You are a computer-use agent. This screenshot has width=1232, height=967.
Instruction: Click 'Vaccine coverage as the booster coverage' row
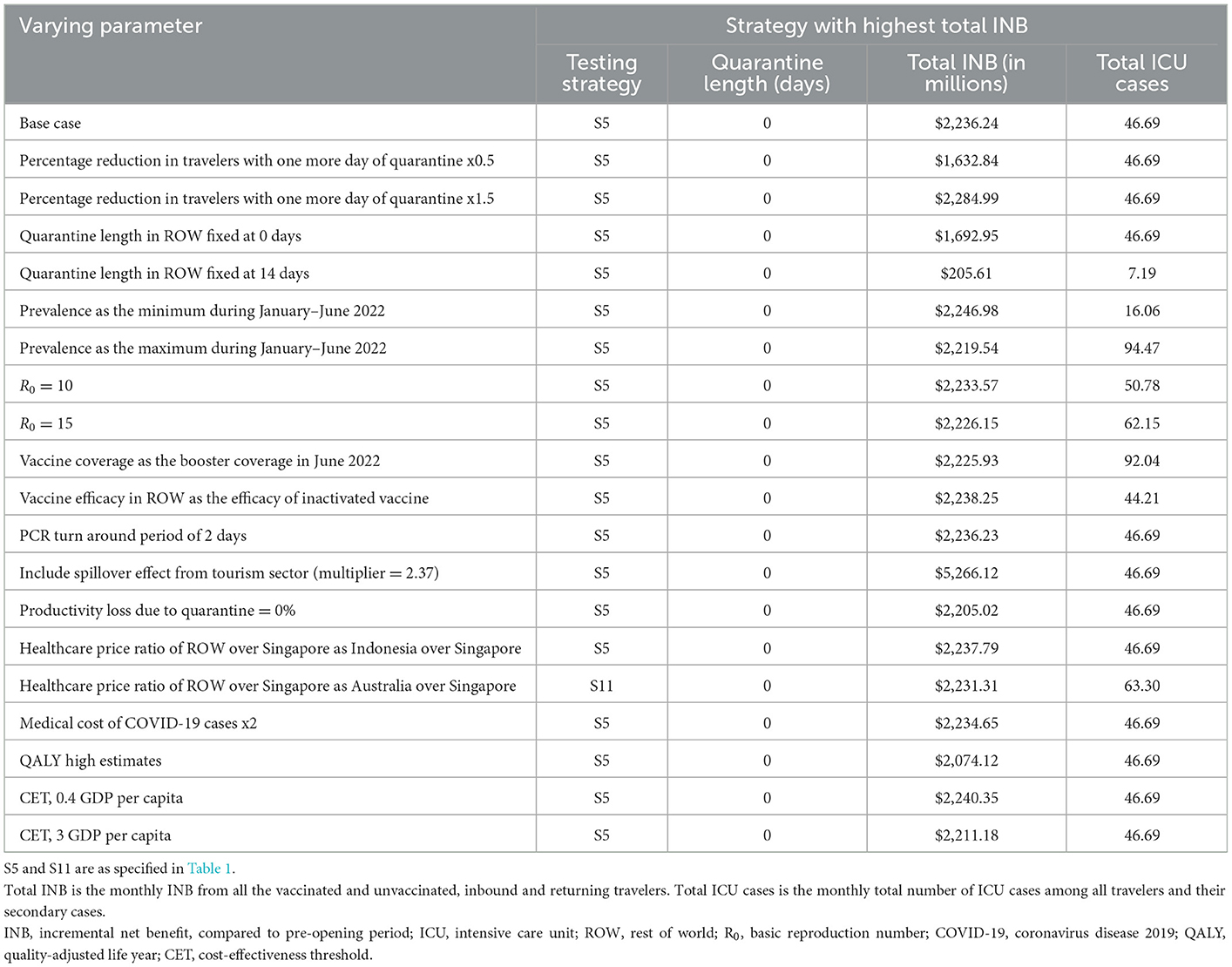tap(200, 461)
